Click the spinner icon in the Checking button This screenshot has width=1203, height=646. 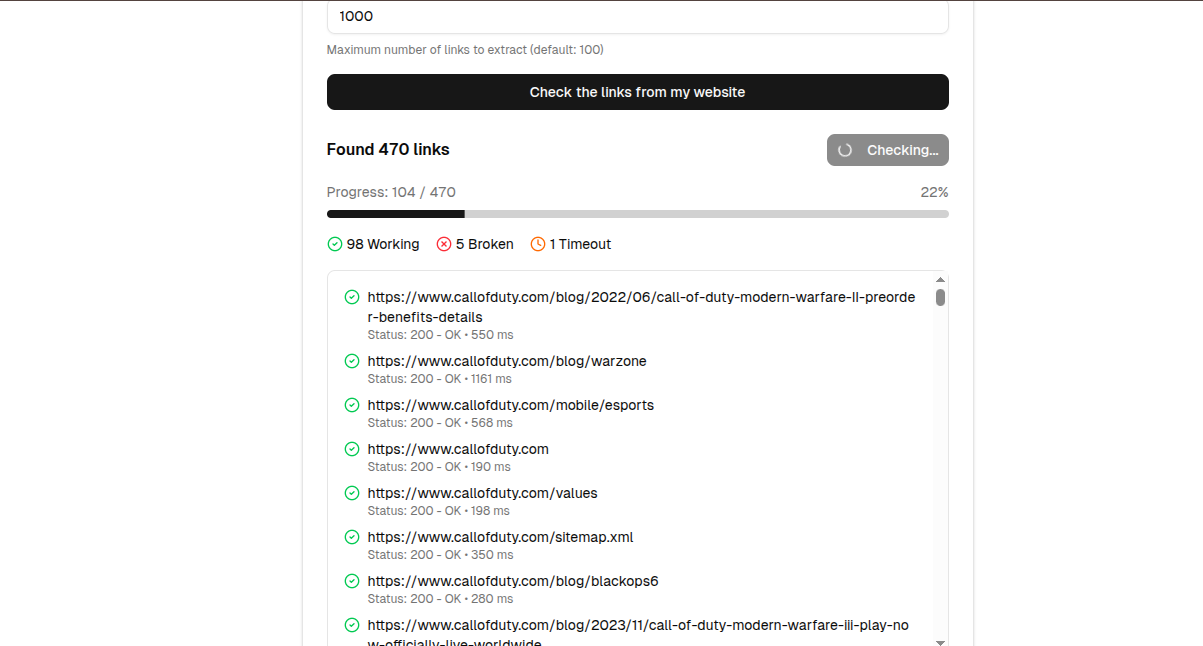845,150
